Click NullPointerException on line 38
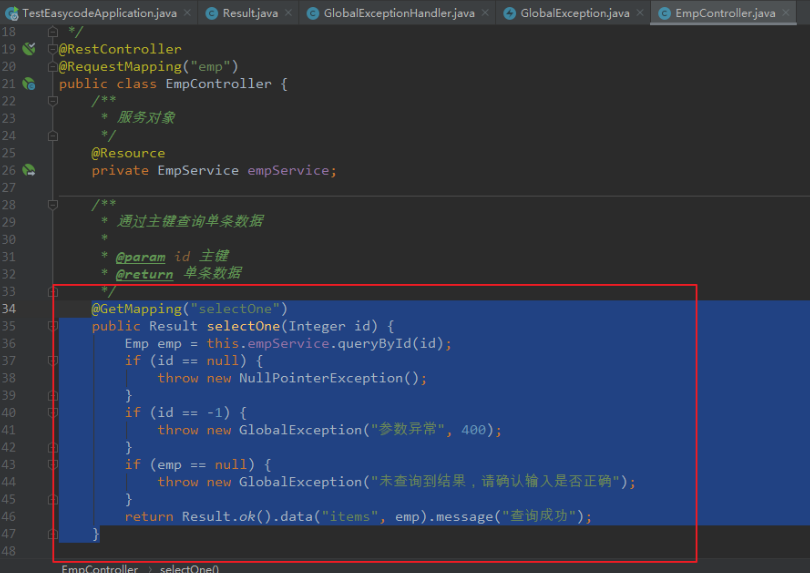The width and height of the screenshot is (810, 573). 320,378
